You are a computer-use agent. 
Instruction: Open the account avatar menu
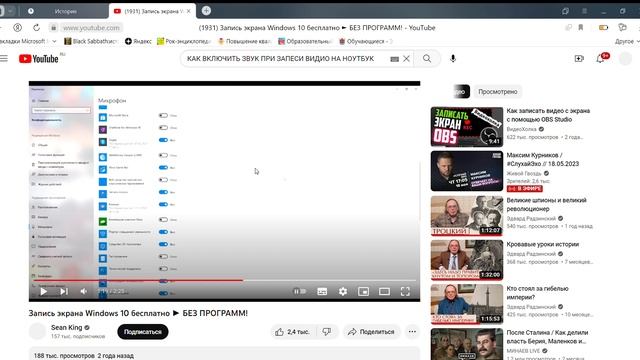tap(625, 59)
